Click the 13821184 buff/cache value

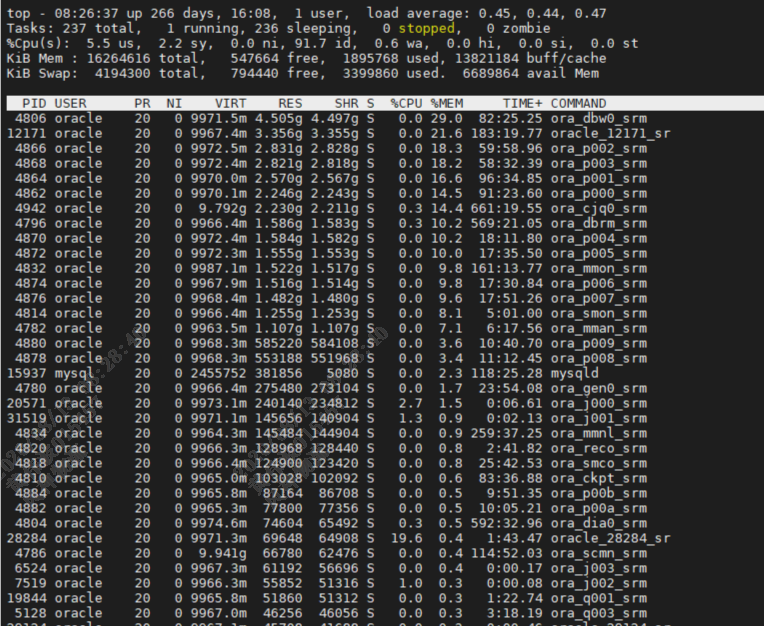(x=486, y=58)
